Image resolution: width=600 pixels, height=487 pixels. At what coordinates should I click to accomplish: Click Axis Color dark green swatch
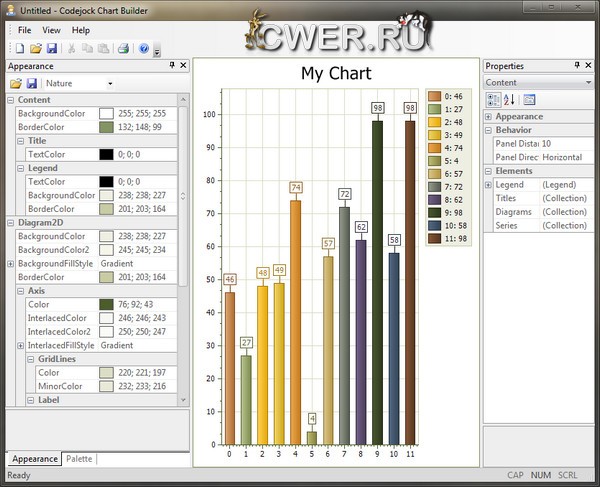tap(106, 305)
